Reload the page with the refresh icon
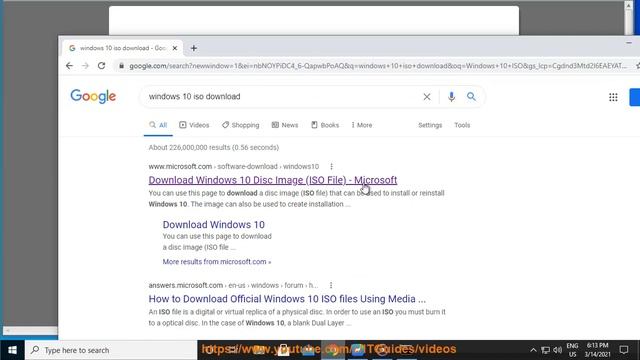 101,66
